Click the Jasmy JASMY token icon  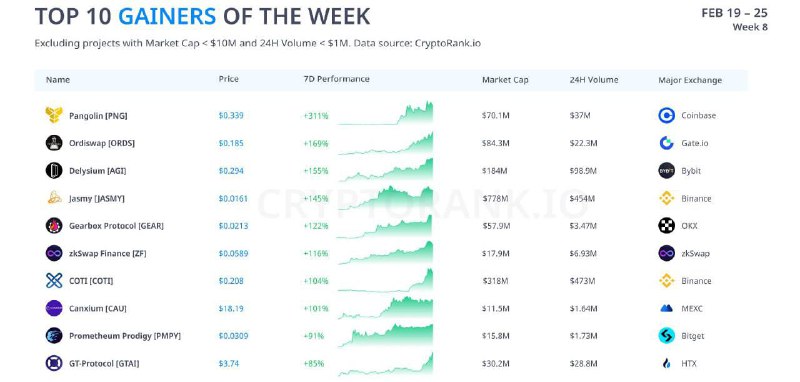click(54, 198)
